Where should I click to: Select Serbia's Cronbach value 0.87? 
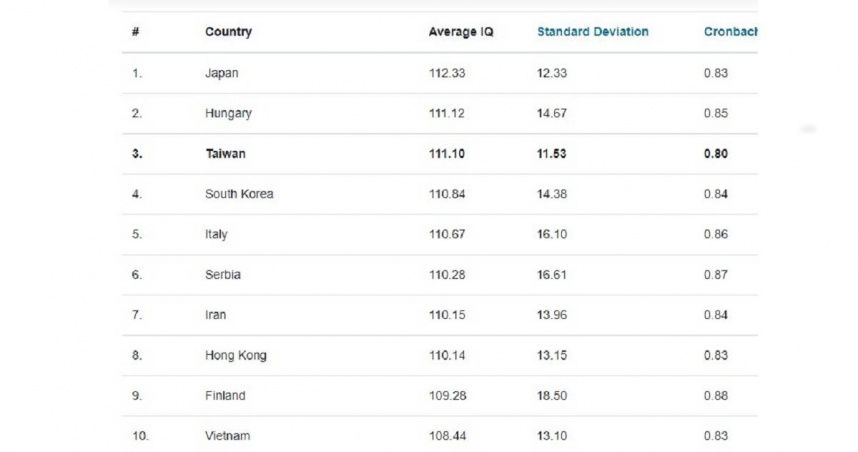click(715, 275)
